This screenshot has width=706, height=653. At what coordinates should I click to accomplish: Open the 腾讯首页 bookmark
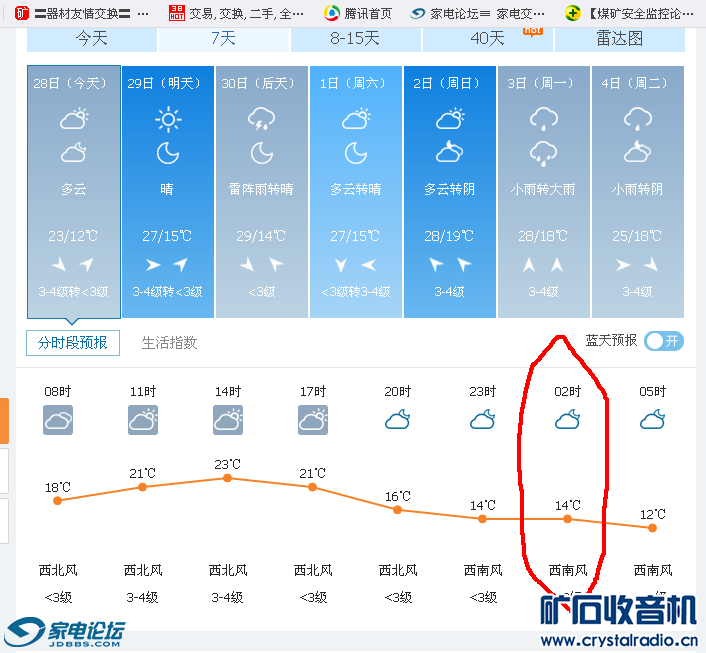click(x=358, y=14)
